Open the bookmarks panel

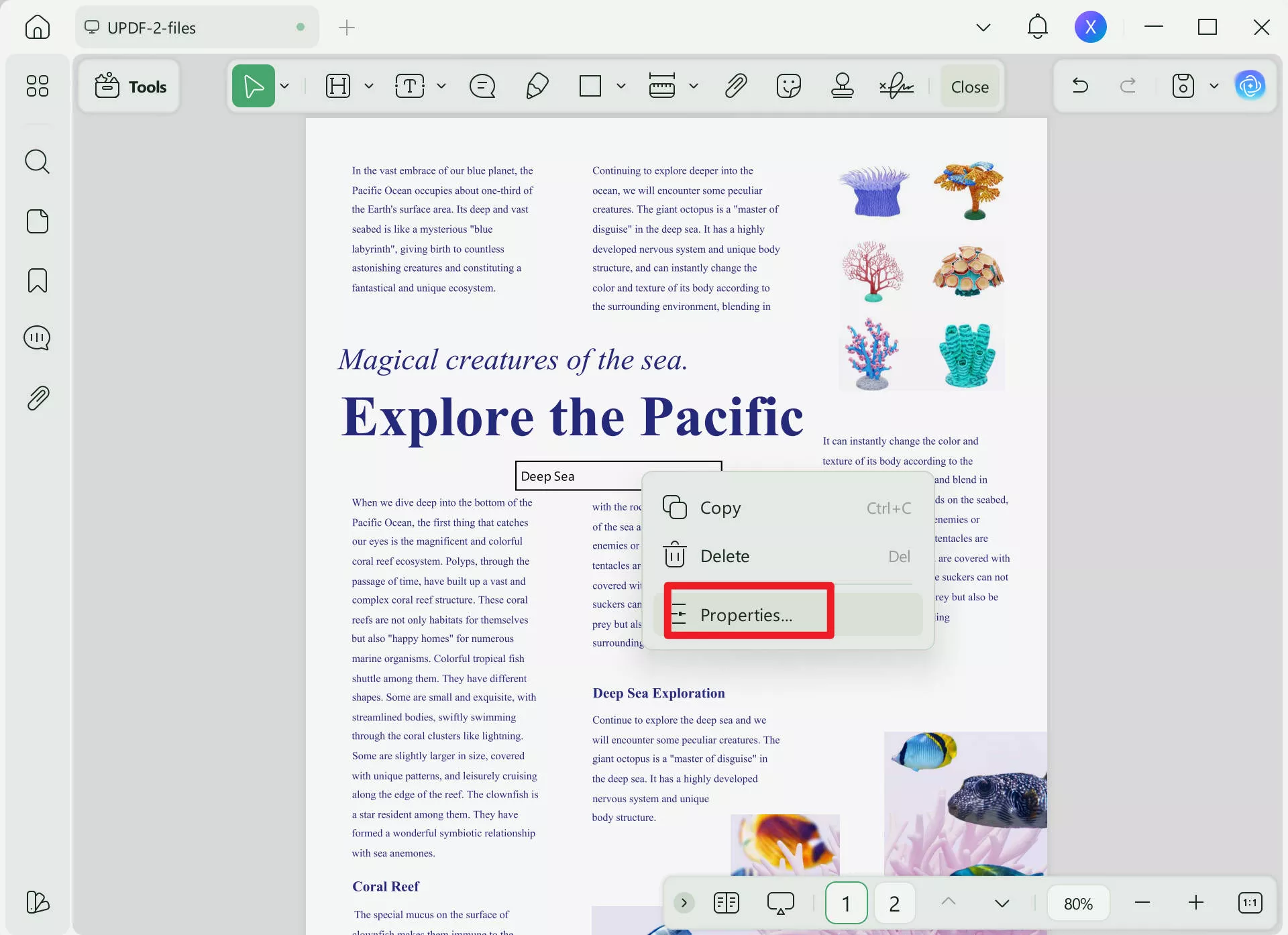pos(37,280)
